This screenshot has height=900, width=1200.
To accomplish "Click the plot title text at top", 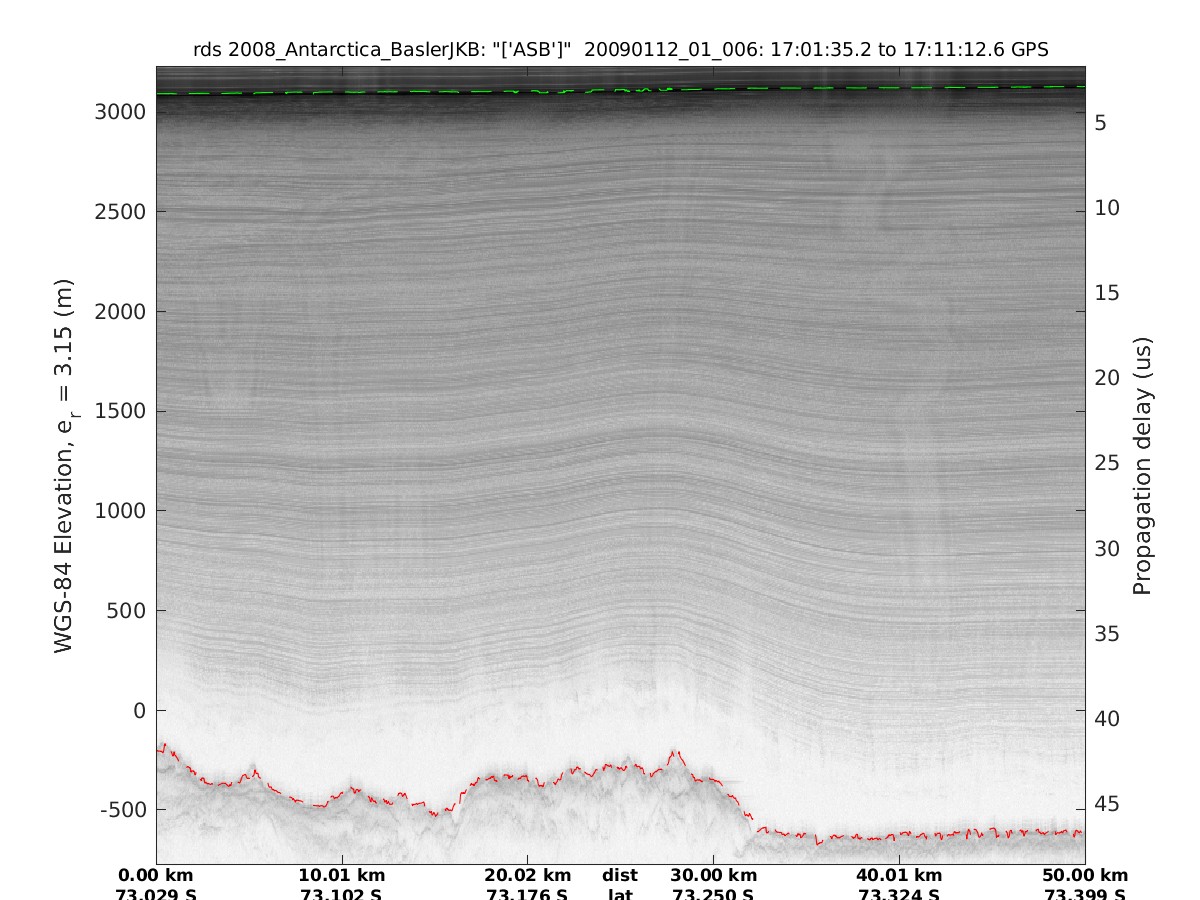I will pyautogui.click(x=620, y=49).
